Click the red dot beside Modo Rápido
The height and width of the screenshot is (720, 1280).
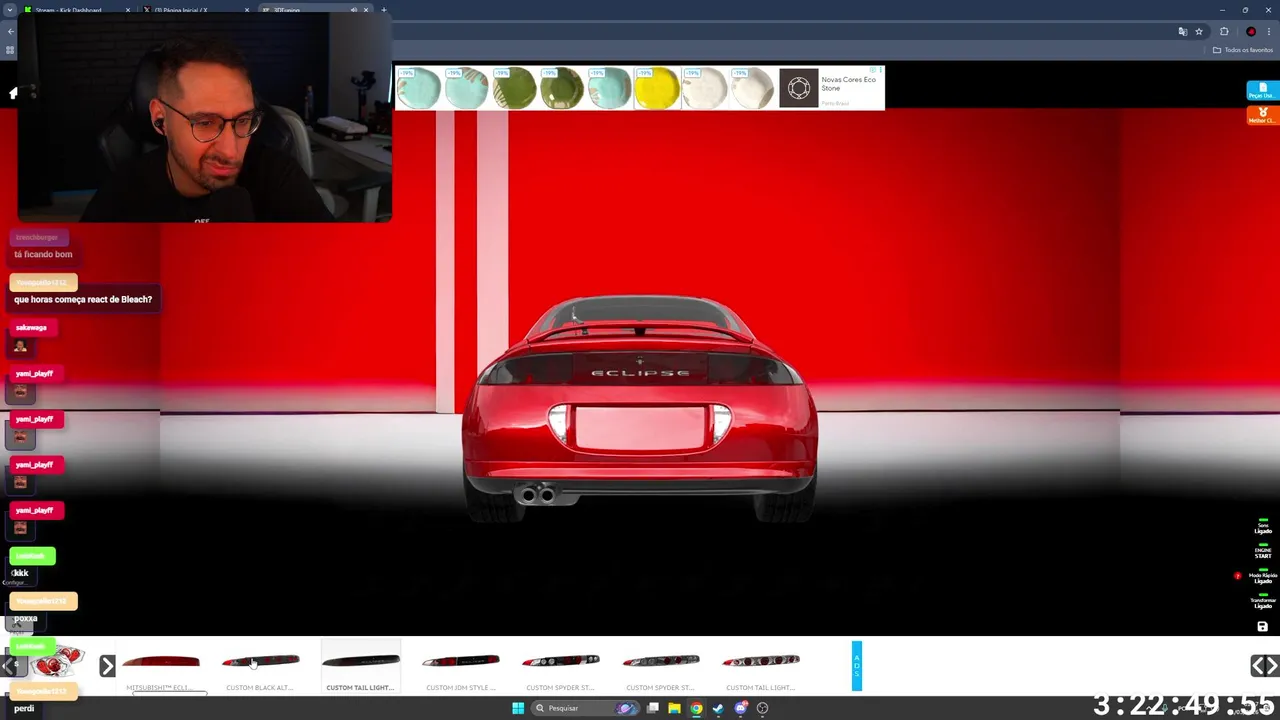1238,576
